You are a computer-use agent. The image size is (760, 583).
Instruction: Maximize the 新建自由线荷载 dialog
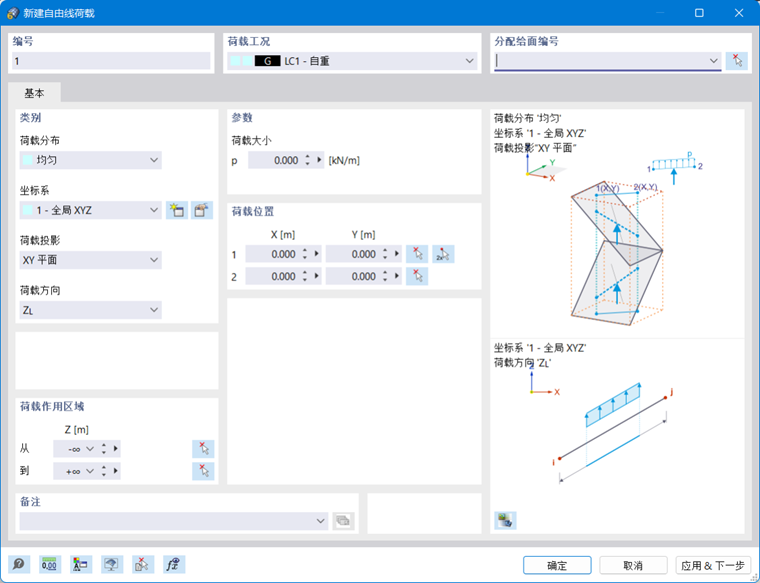click(699, 13)
